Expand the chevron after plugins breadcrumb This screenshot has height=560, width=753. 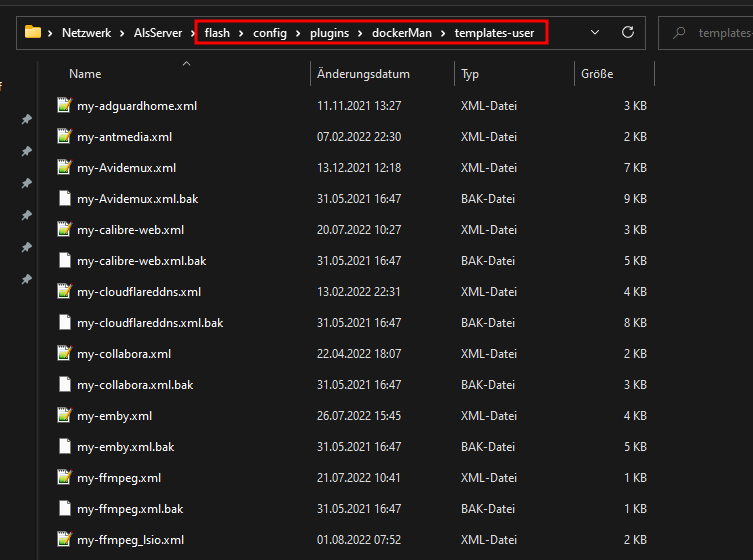tap(360, 33)
